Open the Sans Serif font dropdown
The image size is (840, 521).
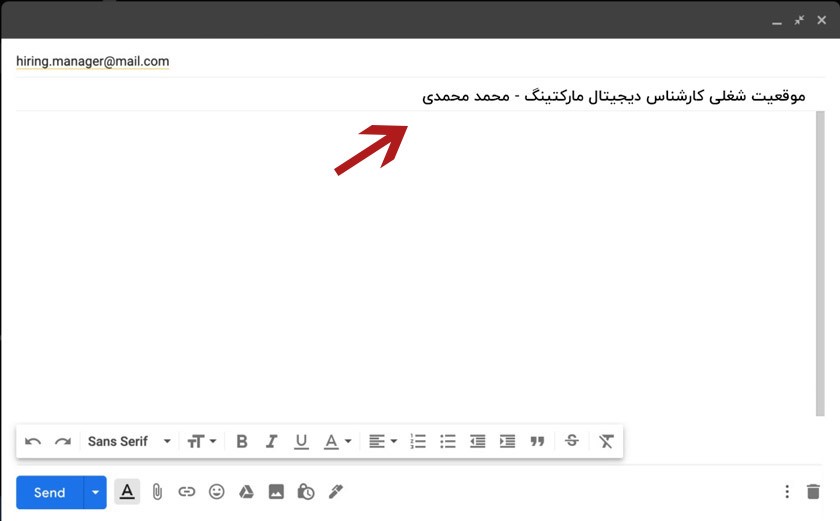[129, 441]
